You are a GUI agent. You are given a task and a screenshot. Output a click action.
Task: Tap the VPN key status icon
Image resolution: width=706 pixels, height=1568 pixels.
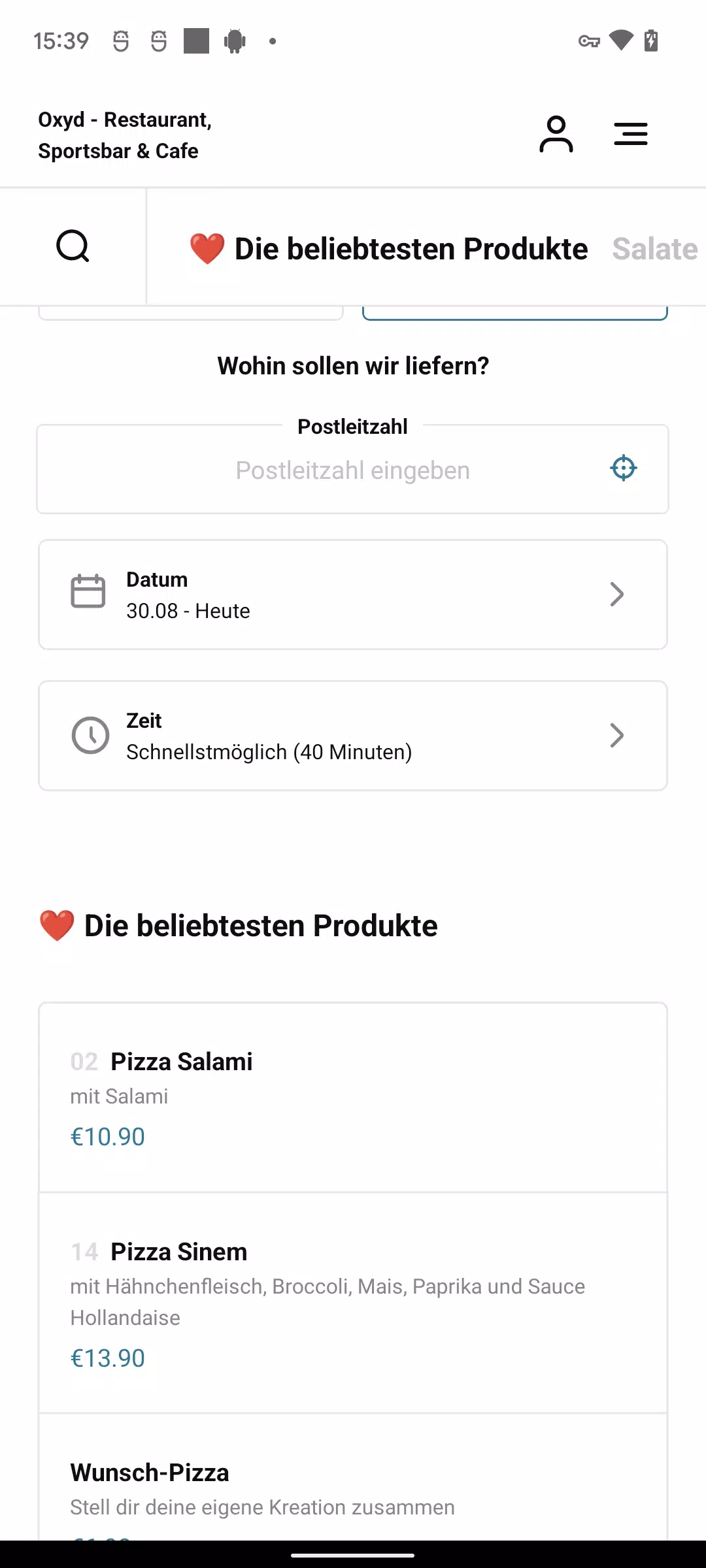pos(589,41)
